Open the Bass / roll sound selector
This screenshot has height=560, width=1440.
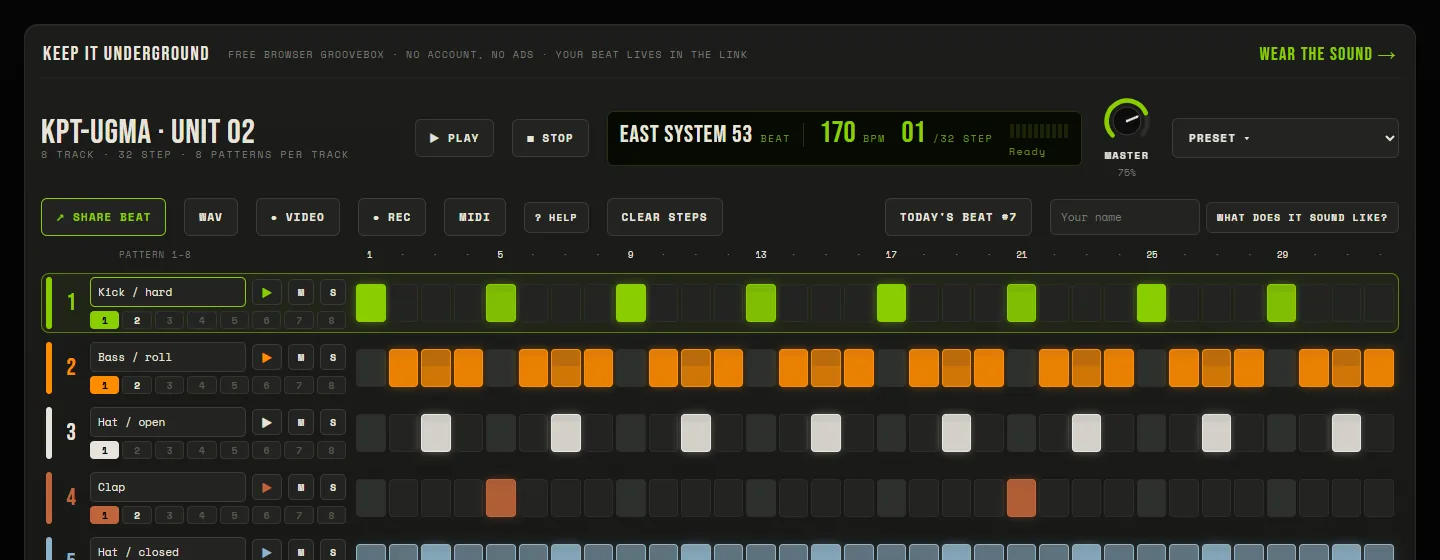coord(168,357)
